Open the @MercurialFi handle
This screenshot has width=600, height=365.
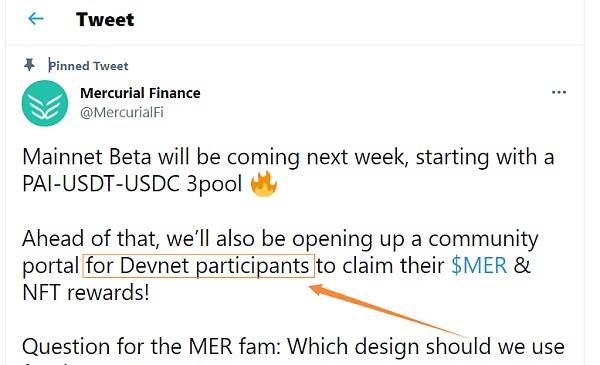pyautogui.click(x=122, y=112)
